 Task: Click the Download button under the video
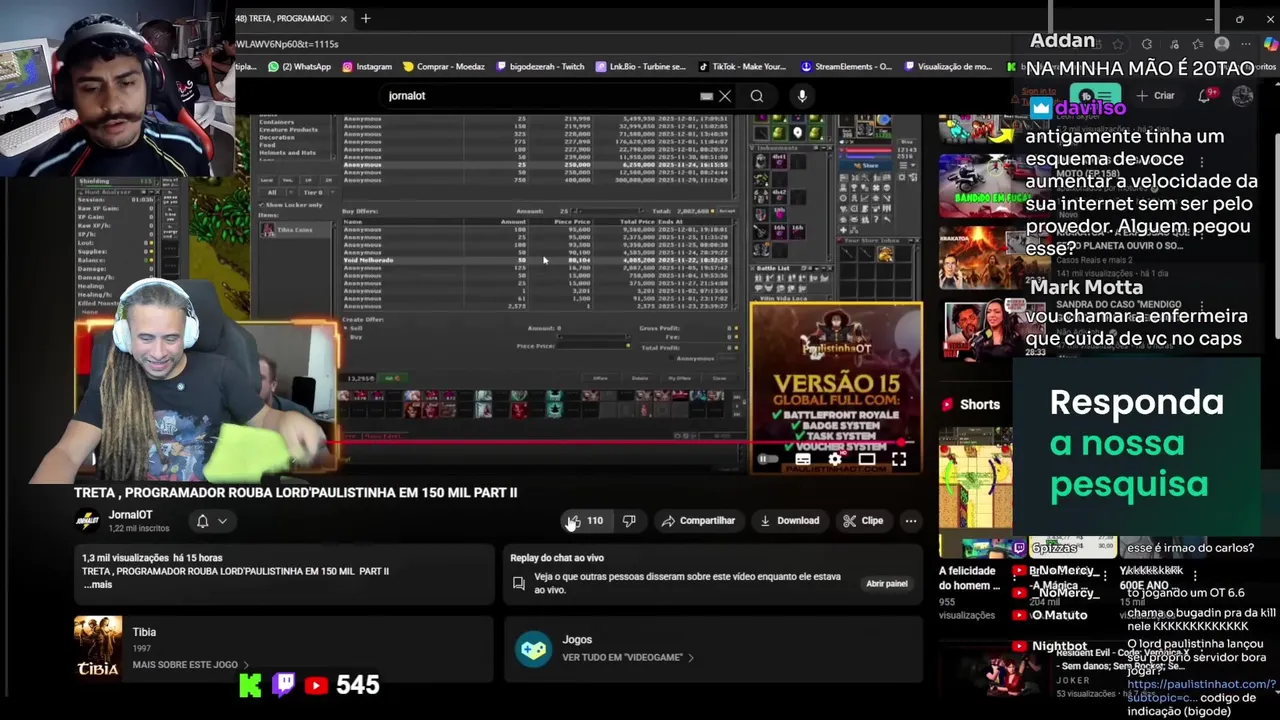coord(789,521)
